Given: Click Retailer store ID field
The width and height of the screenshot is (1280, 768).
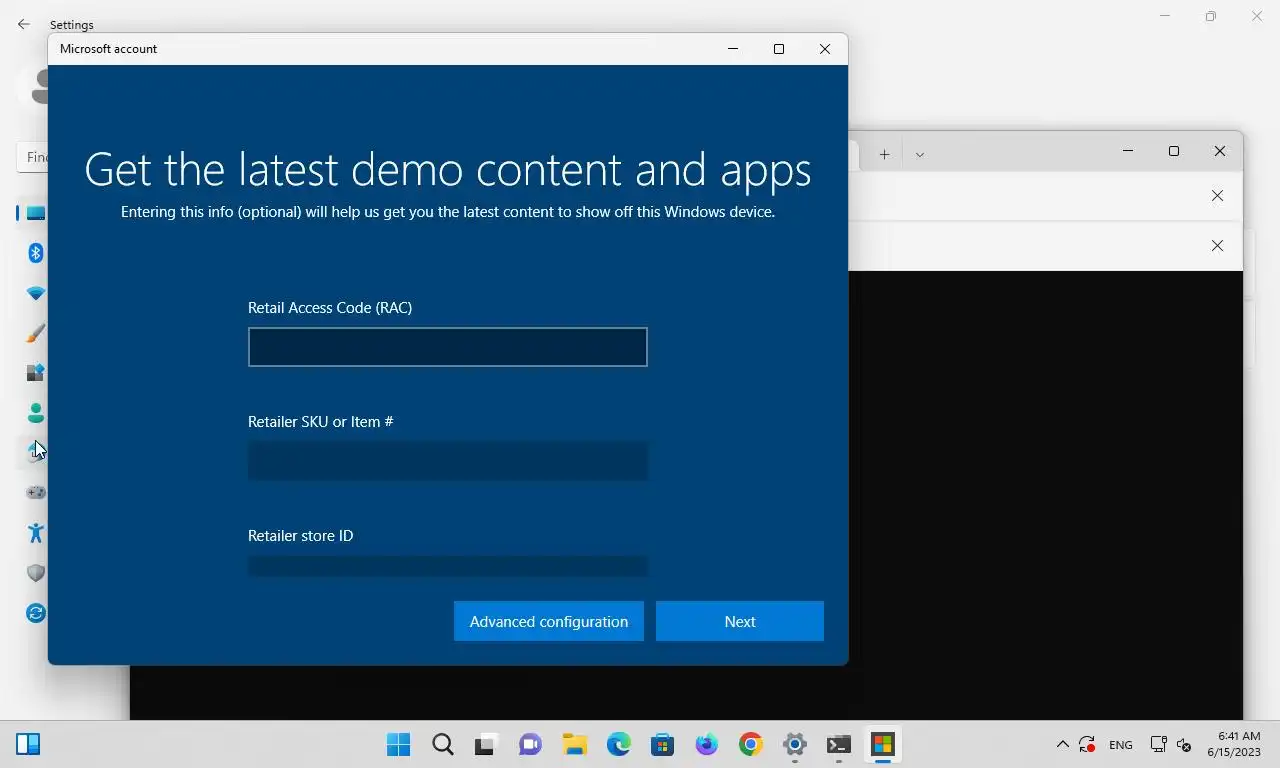Looking at the screenshot, I should 448,566.
